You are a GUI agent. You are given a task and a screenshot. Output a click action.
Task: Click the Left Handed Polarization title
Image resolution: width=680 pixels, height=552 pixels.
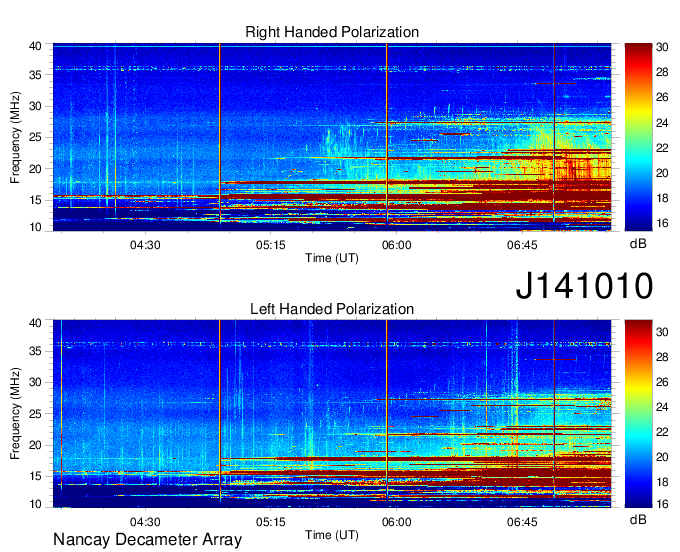tap(332, 309)
